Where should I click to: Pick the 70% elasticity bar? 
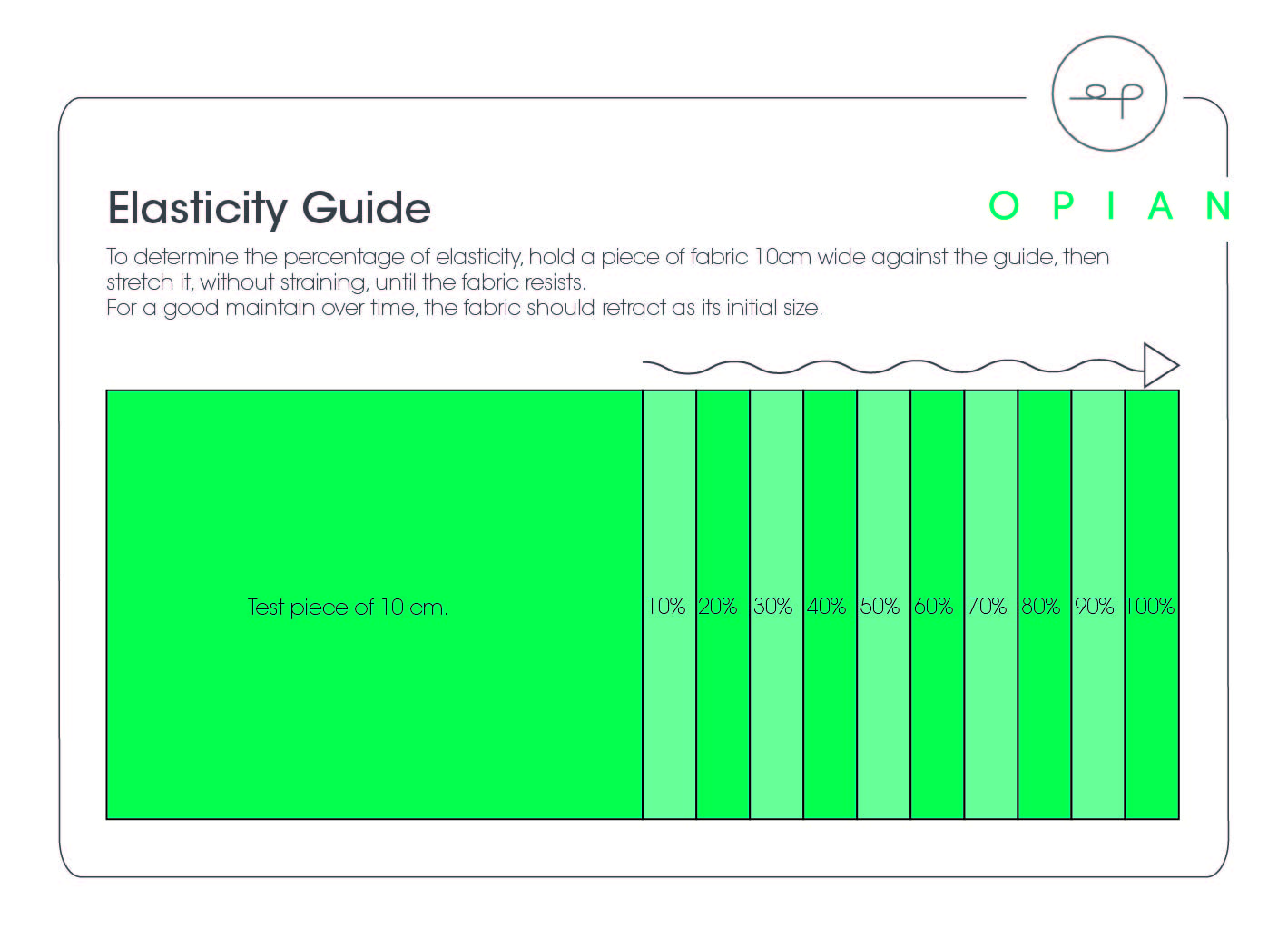tap(990, 605)
